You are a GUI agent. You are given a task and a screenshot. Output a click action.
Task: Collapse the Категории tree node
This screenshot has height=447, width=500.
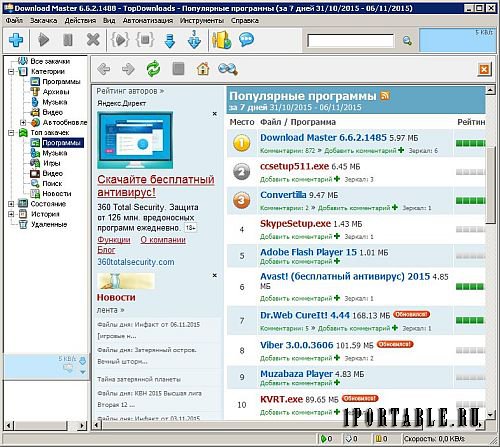point(11,72)
